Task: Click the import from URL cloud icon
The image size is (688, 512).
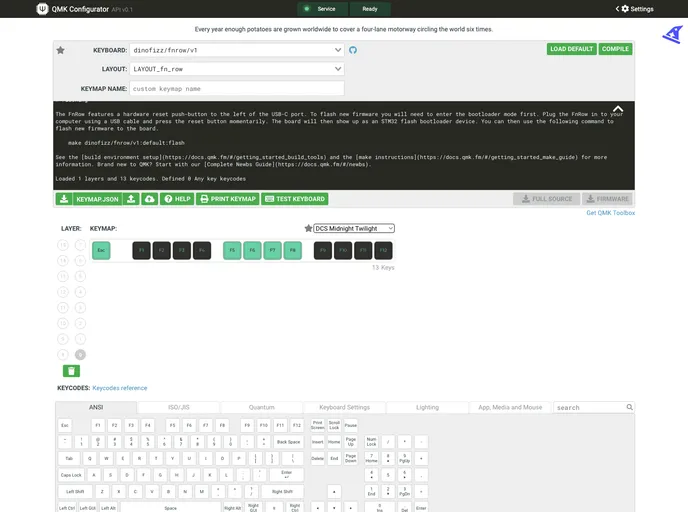Action: pyautogui.click(x=150, y=199)
